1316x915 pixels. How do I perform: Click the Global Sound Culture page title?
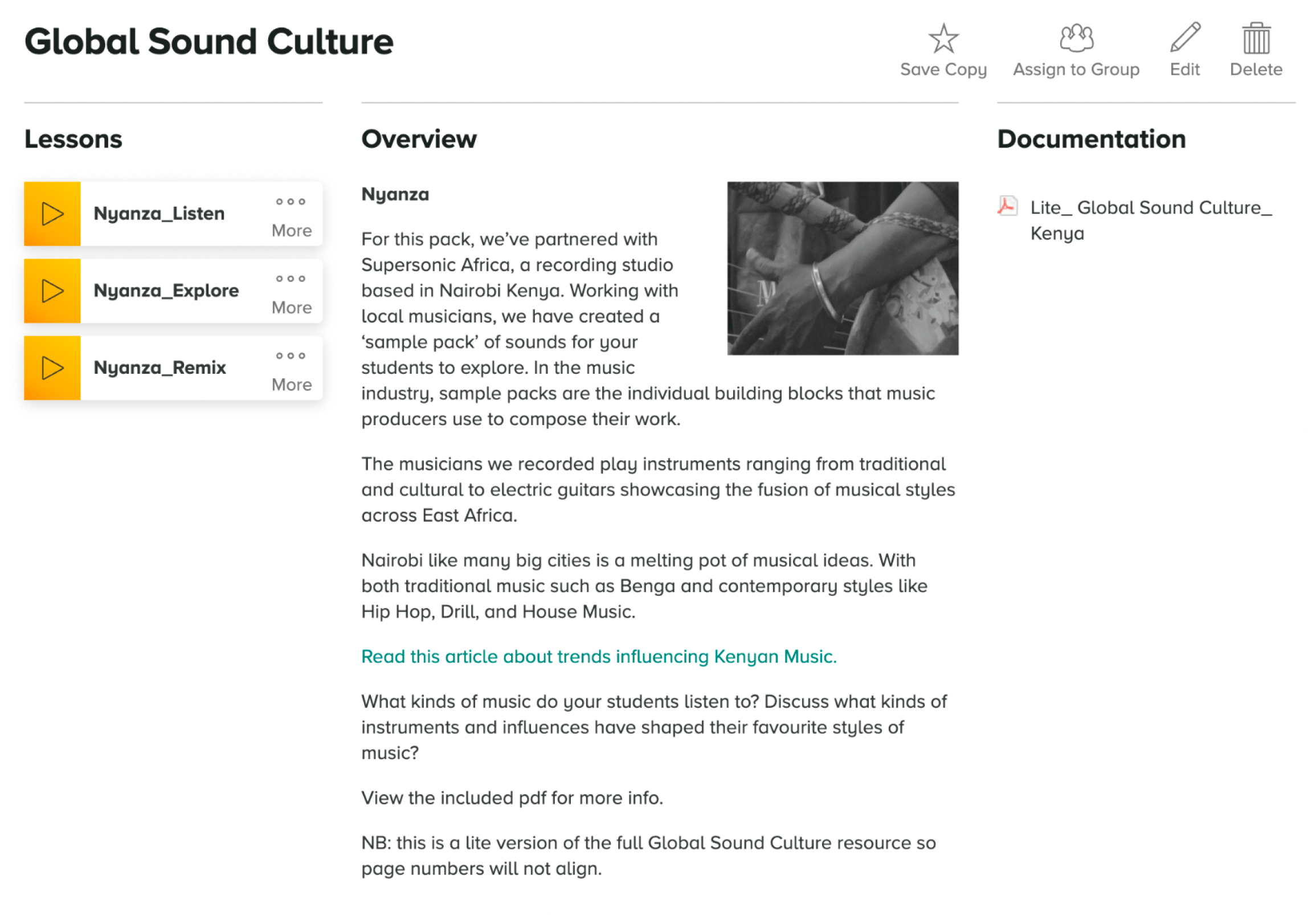[x=209, y=42]
